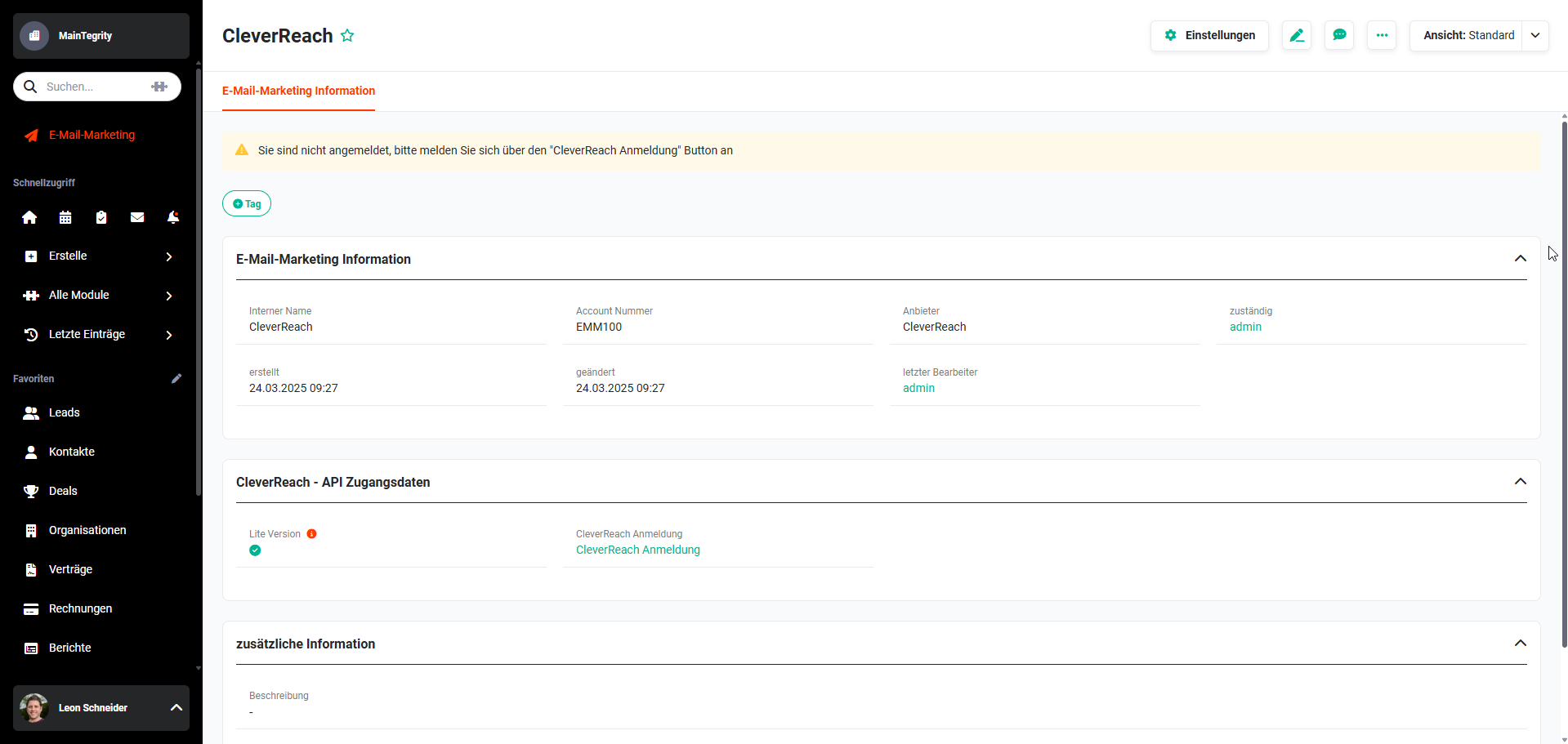
Task: Open the Ansicht Standard dropdown arrow
Action: click(1535, 35)
